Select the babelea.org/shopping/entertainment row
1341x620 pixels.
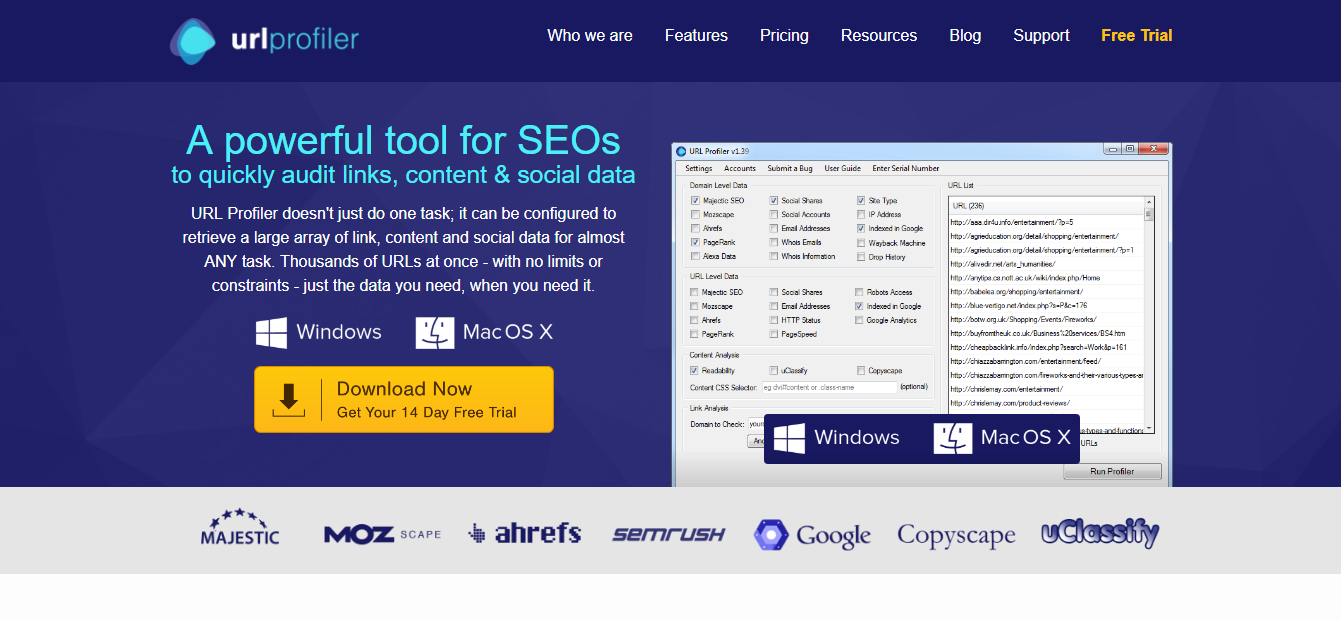1046,292
